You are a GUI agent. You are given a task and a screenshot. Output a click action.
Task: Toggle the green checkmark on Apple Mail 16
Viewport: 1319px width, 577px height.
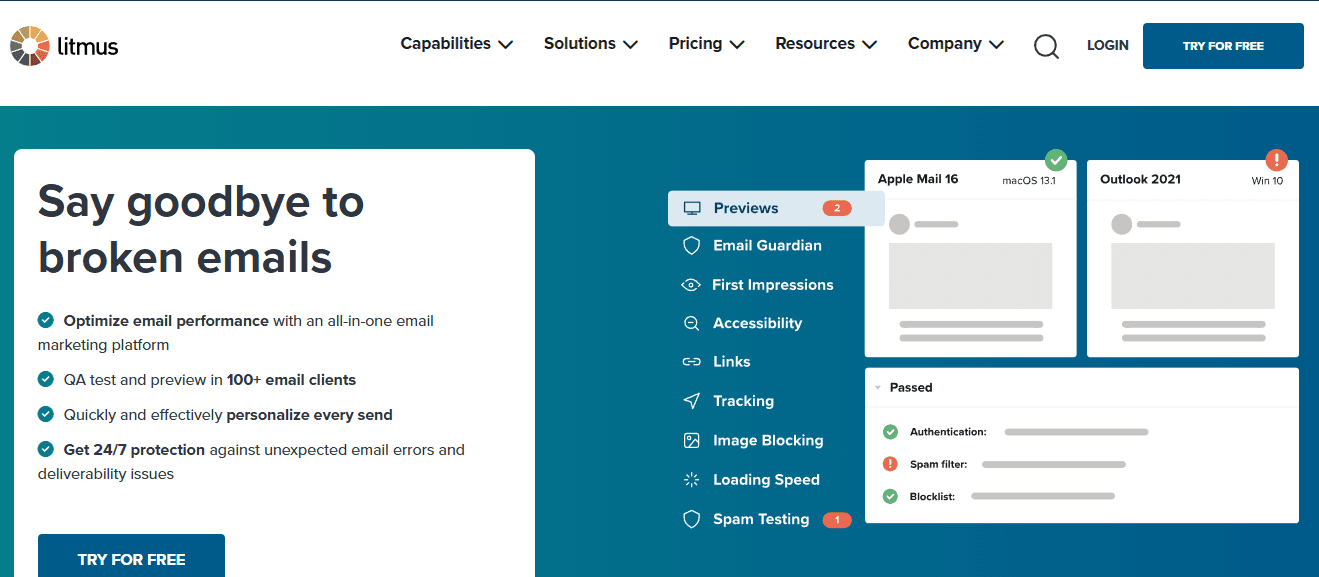click(x=1056, y=160)
